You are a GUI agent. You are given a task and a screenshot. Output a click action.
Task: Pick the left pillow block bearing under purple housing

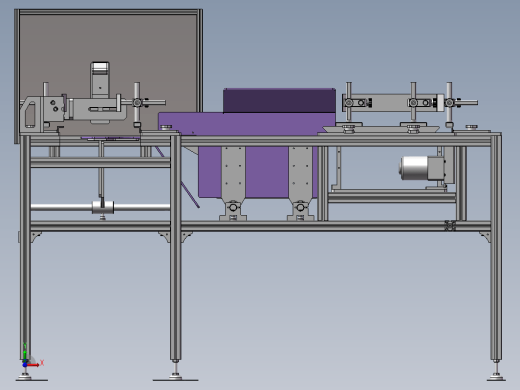[233, 210]
